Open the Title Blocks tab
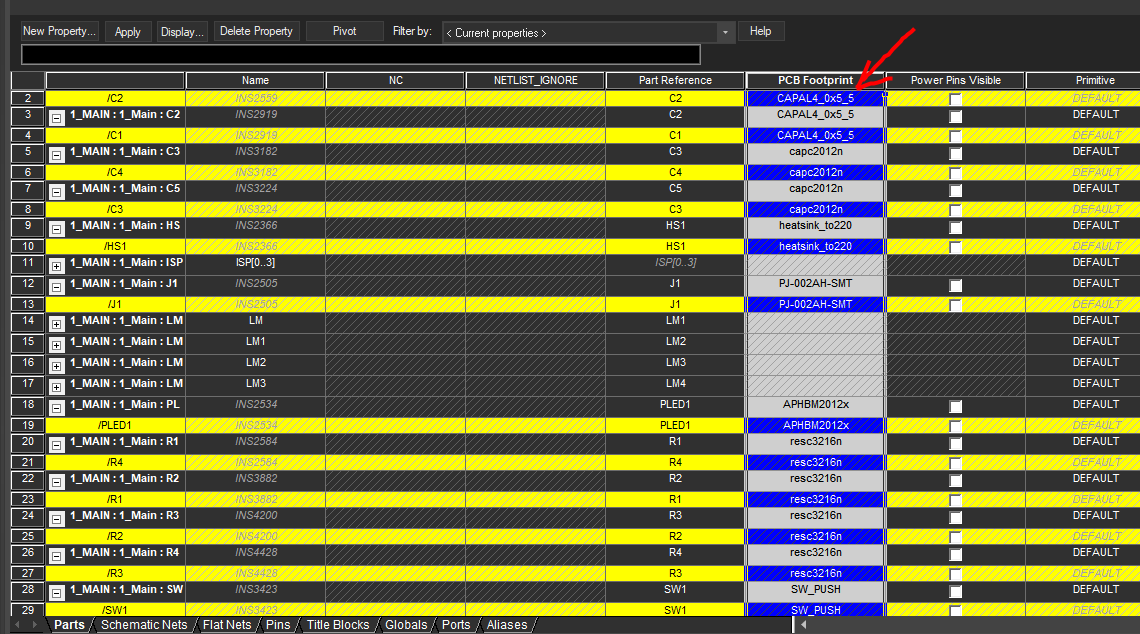Screen dimensions: 1140x634 [x=337, y=624]
